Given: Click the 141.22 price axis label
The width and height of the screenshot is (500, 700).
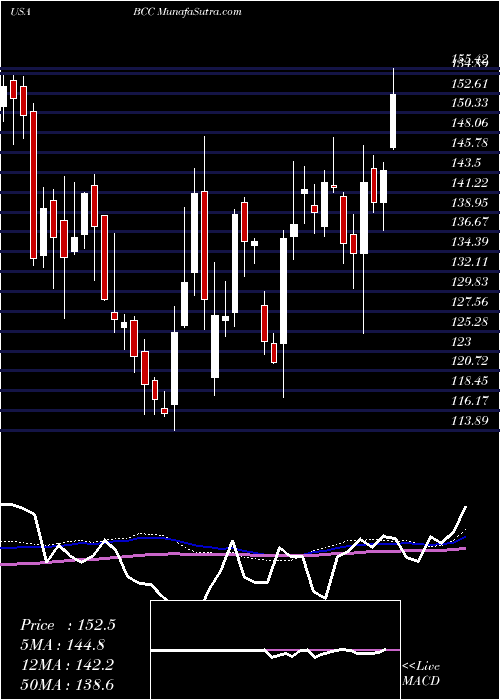Looking at the screenshot, I should (x=470, y=183).
